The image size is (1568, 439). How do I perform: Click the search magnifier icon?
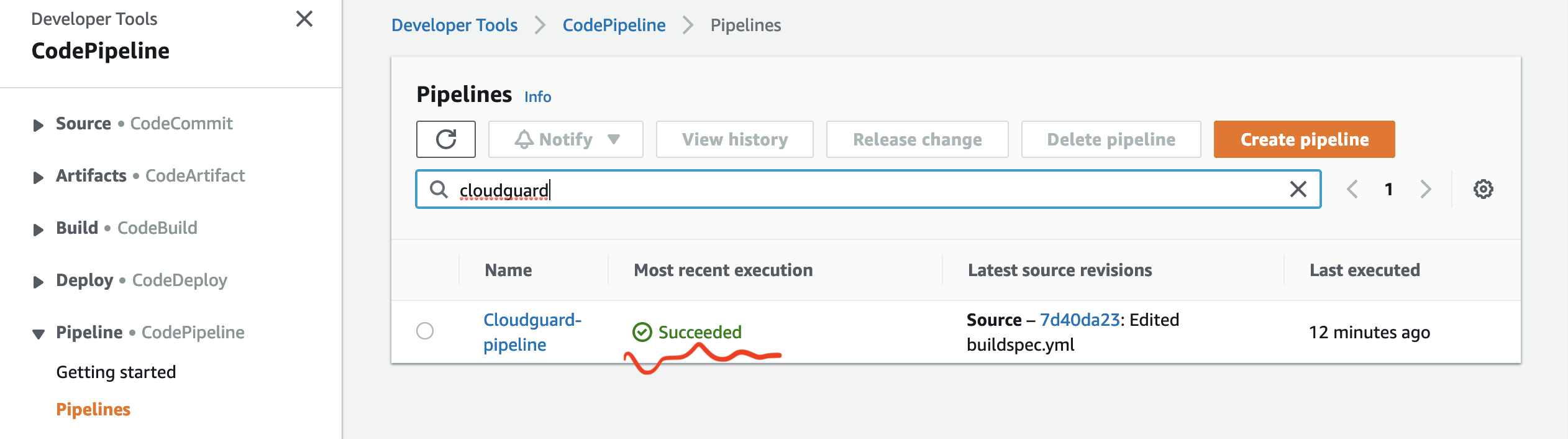pyautogui.click(x=439, y=189)
